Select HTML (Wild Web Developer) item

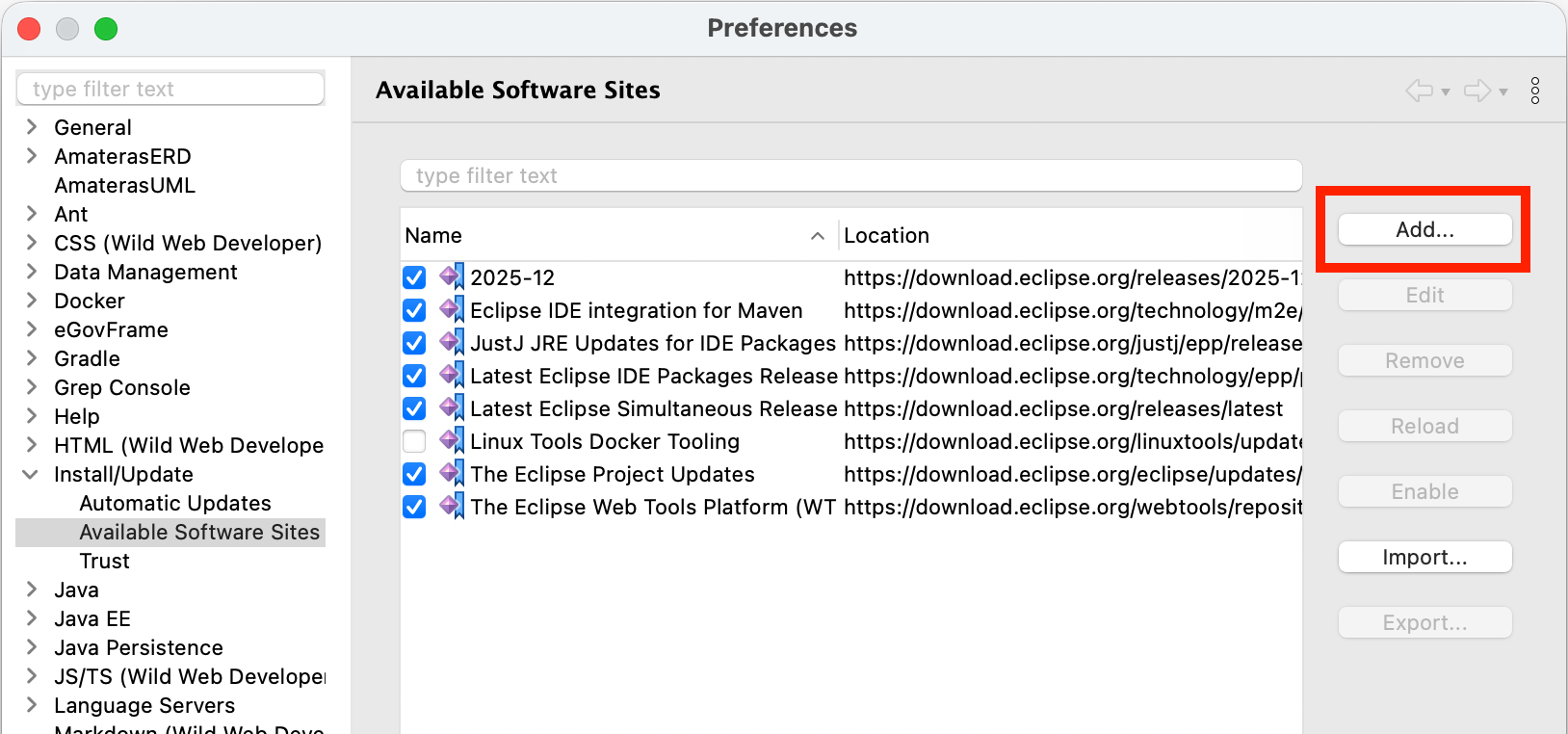(x=189, y=445)
